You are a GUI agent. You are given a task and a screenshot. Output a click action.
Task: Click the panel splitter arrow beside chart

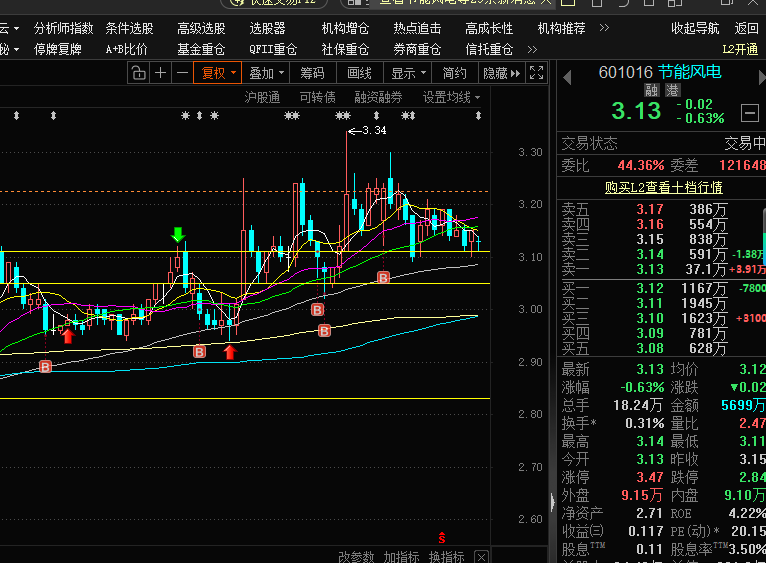(x=553, y=502)
